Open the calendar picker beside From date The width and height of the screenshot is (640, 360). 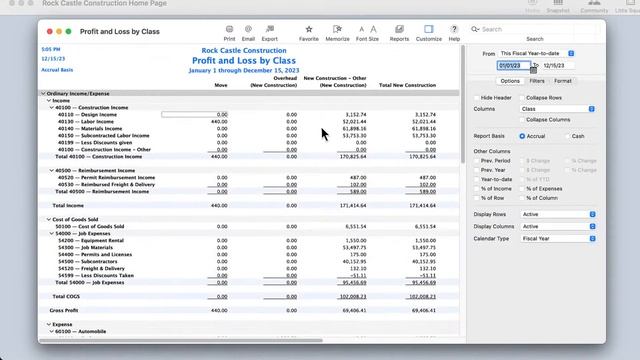[533, 70]
